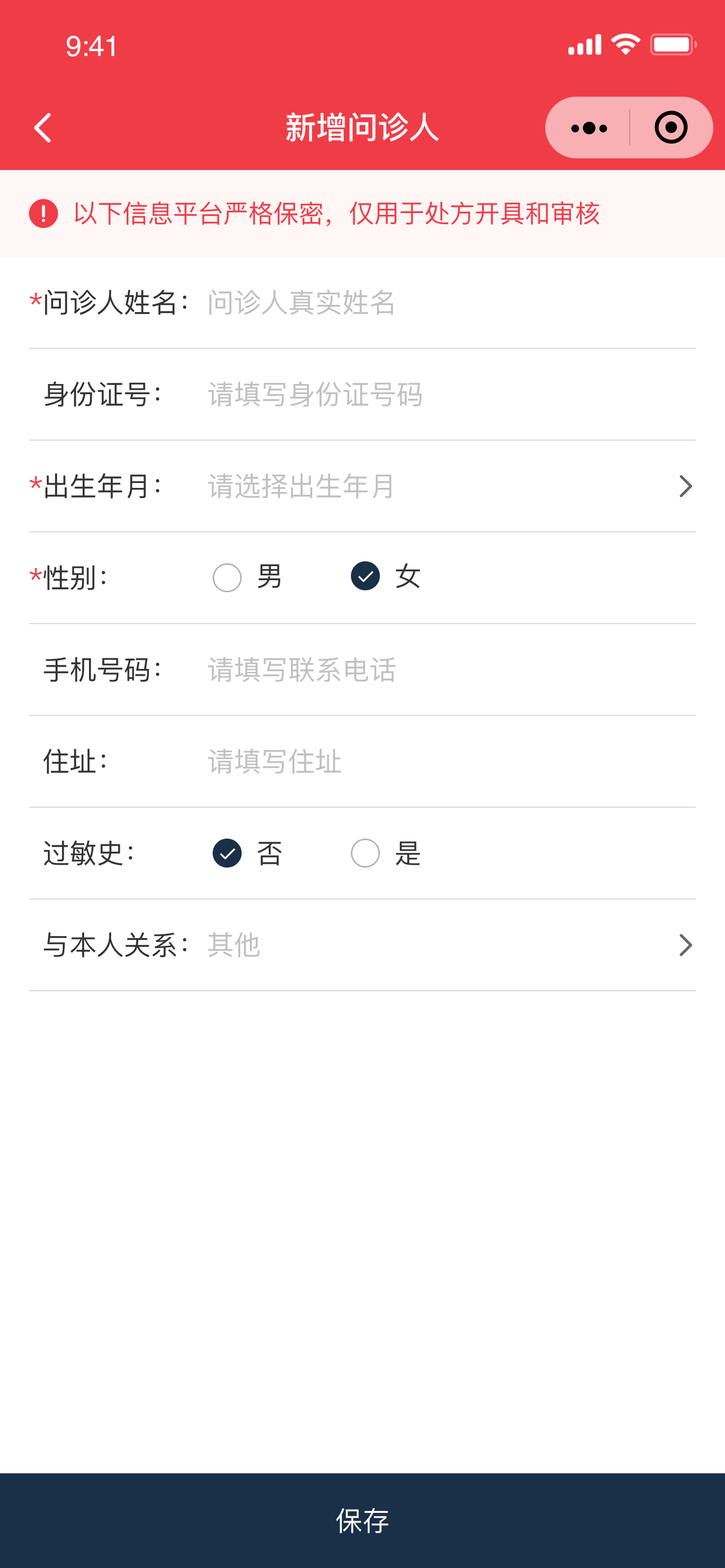Open 与本人关系 selector showing 其他

(x=234, y=945)
